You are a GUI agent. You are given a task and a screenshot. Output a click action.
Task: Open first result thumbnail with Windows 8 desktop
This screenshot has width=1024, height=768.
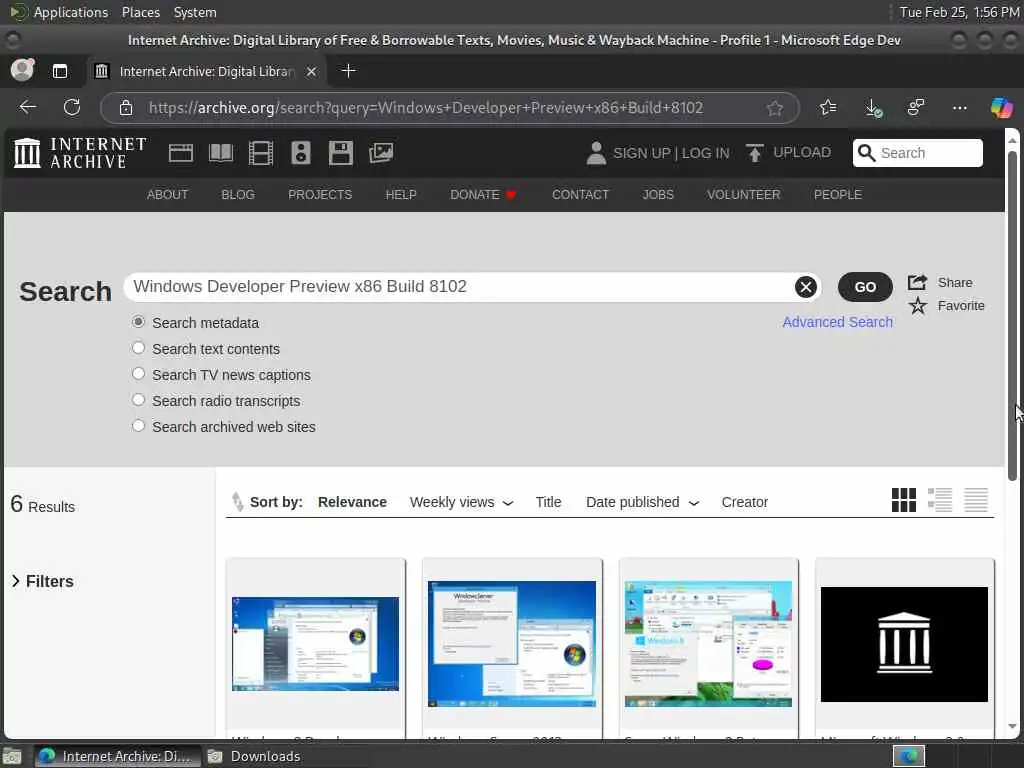[x=315, y=643]
